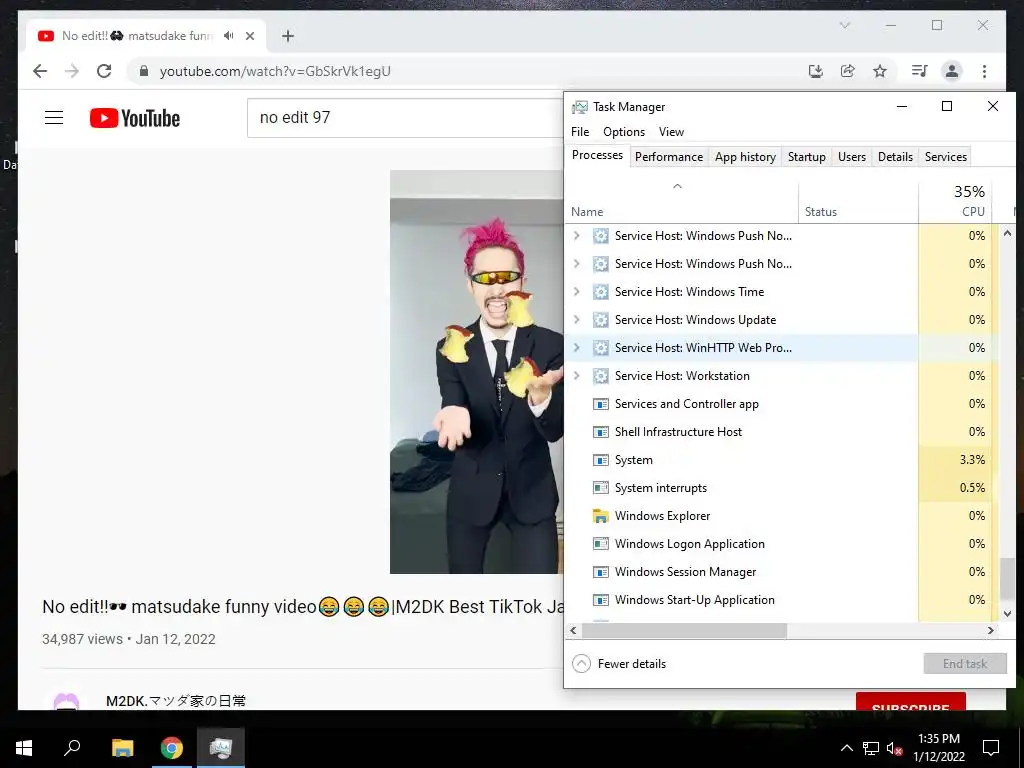
Task: Switch to the Details tab
Action: click(895, 157)
